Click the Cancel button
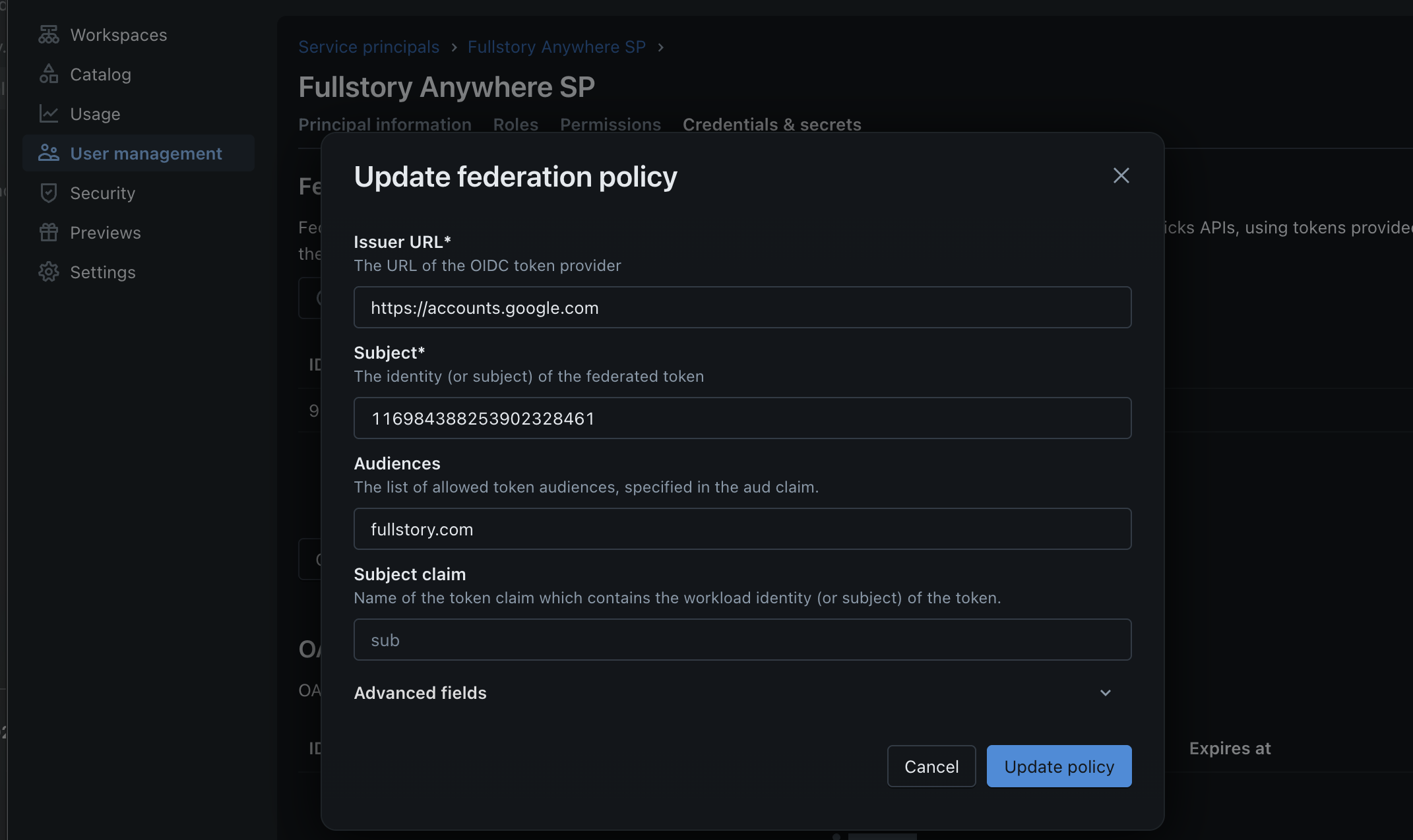Screen dimensions: 1413x840 pyautogui.click(x=931, y=766)
